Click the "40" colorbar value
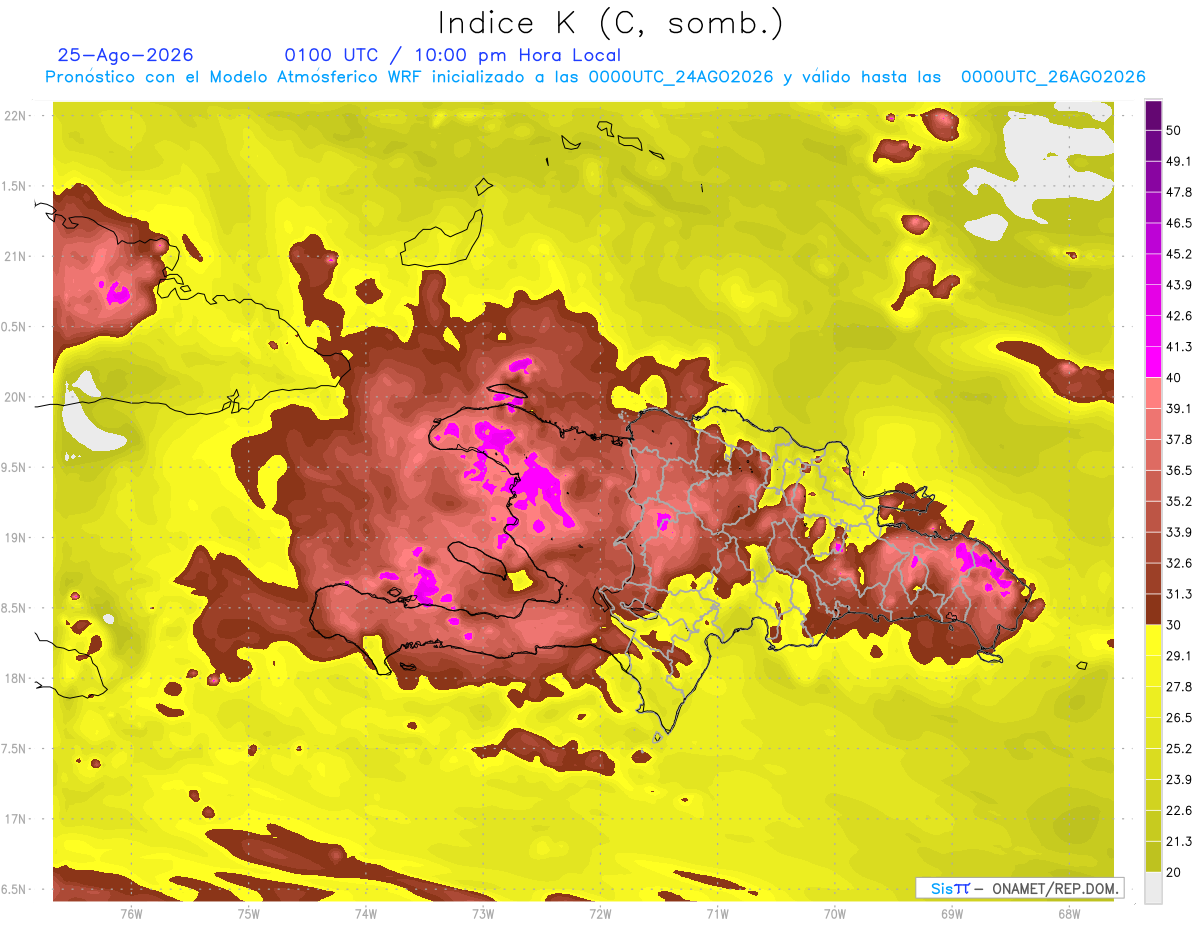 tap(1173, 378)
